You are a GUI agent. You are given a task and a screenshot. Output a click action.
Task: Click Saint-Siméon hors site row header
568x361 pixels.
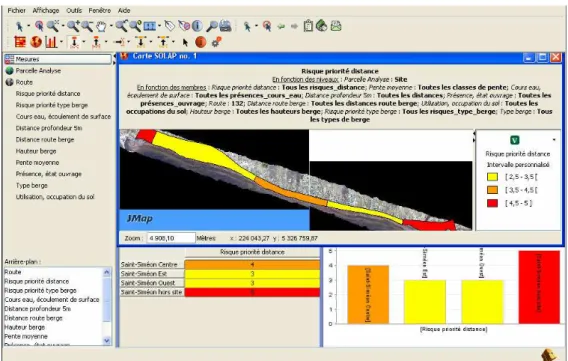(152, 292)
